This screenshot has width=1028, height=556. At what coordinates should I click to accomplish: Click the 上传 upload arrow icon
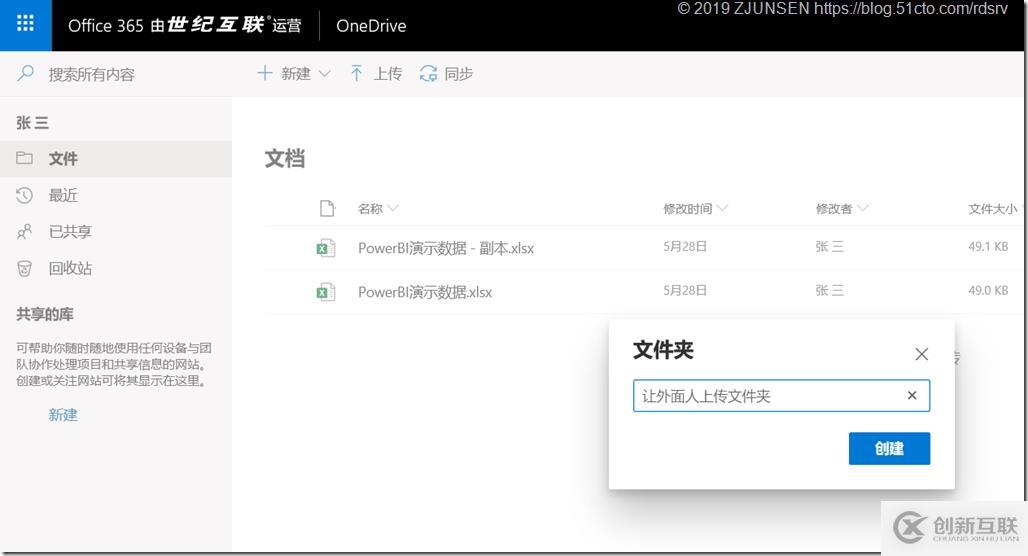(x=356, y=73)
